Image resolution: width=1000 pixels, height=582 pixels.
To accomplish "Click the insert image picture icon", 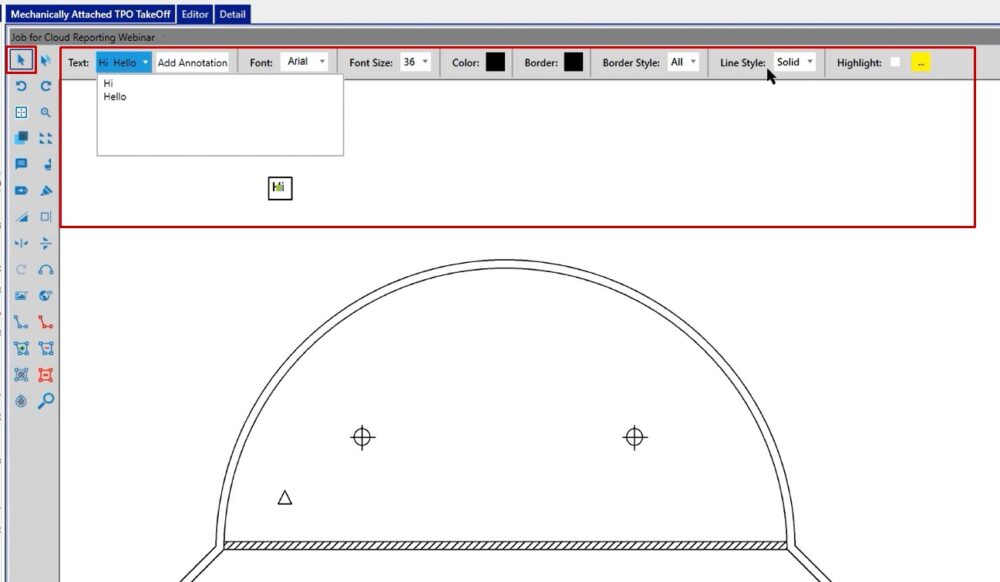I will tap(21, 296).
